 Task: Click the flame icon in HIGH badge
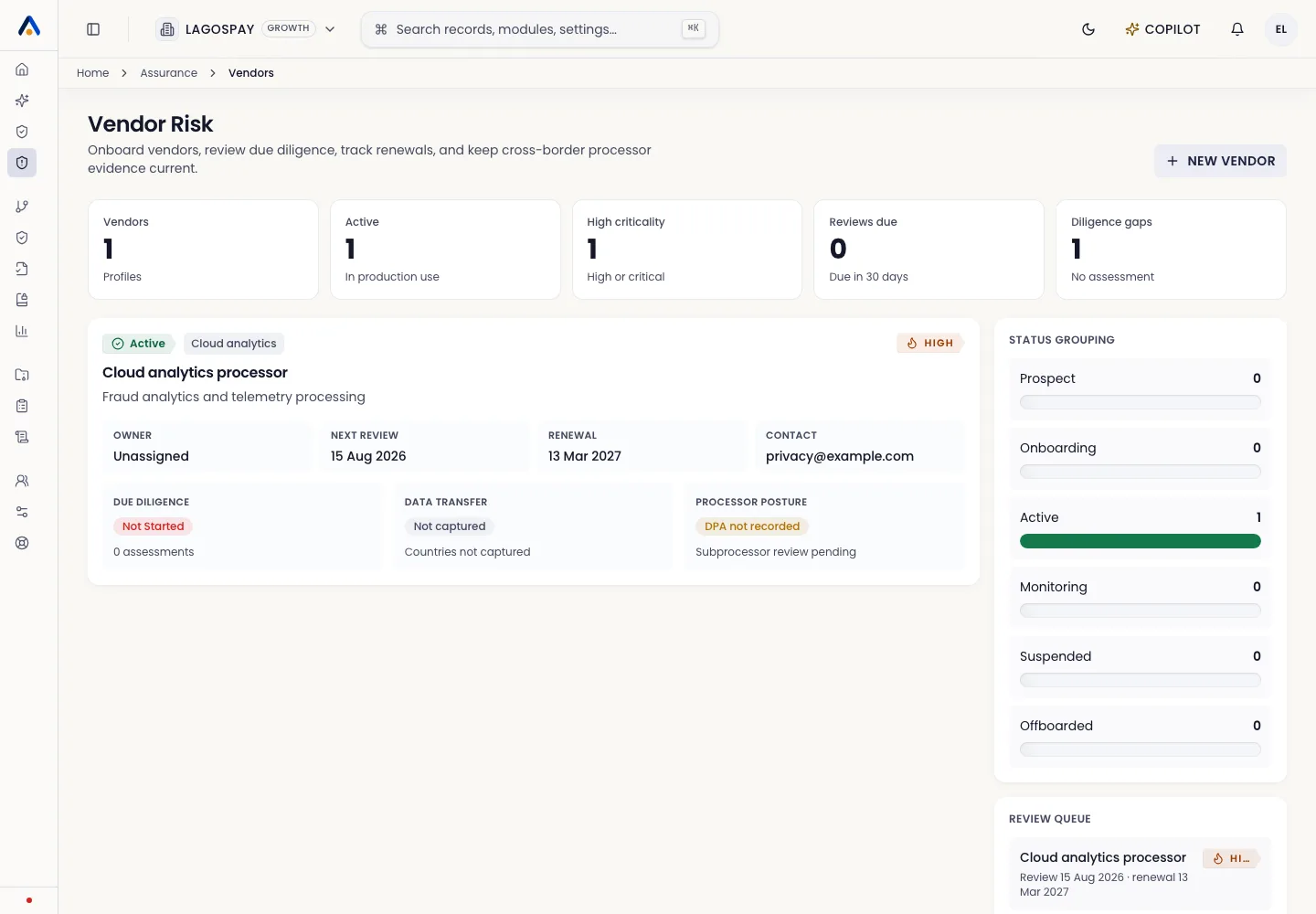point(912,344)
